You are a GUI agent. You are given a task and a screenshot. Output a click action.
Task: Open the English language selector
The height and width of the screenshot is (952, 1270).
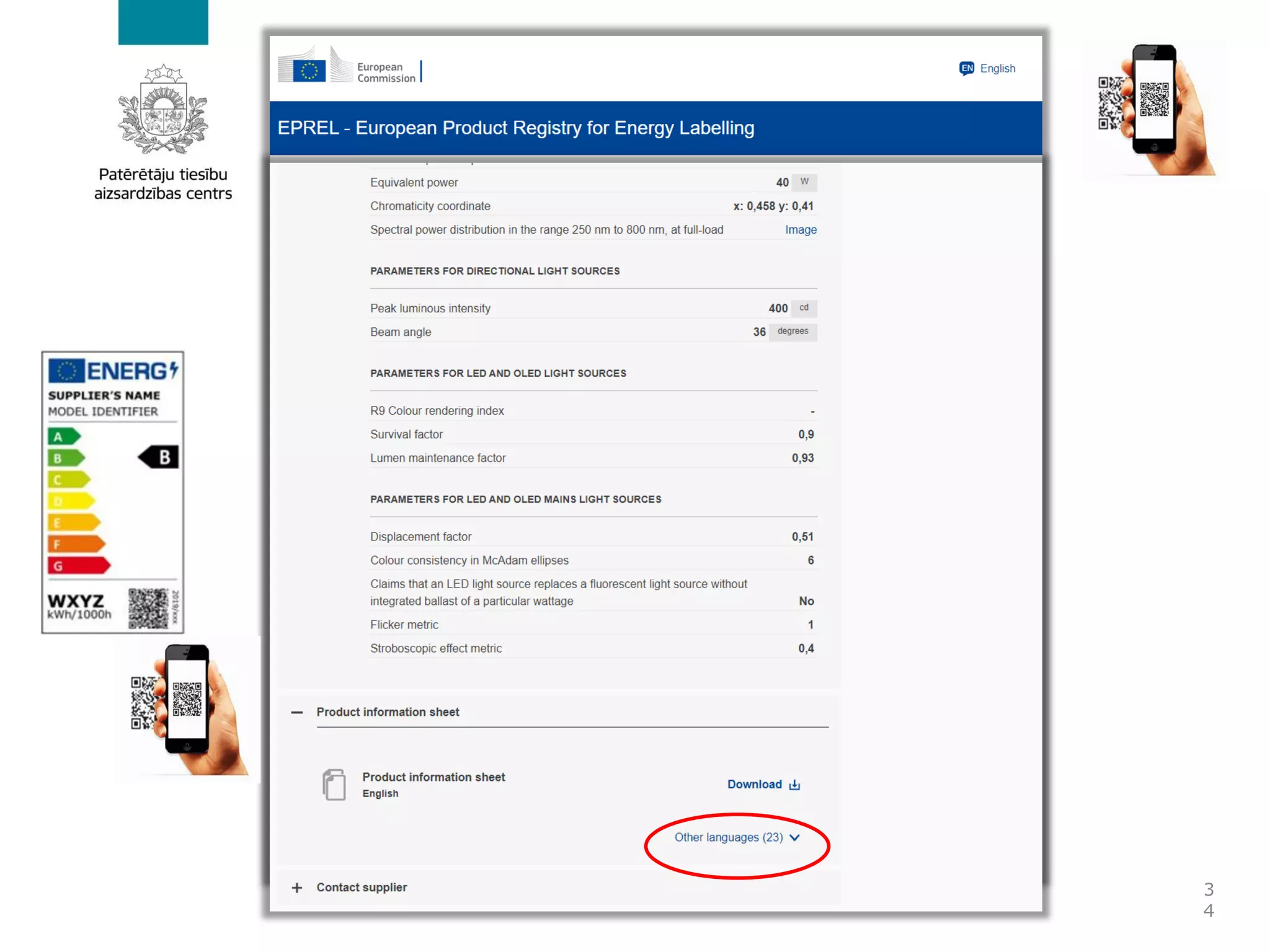997,68
